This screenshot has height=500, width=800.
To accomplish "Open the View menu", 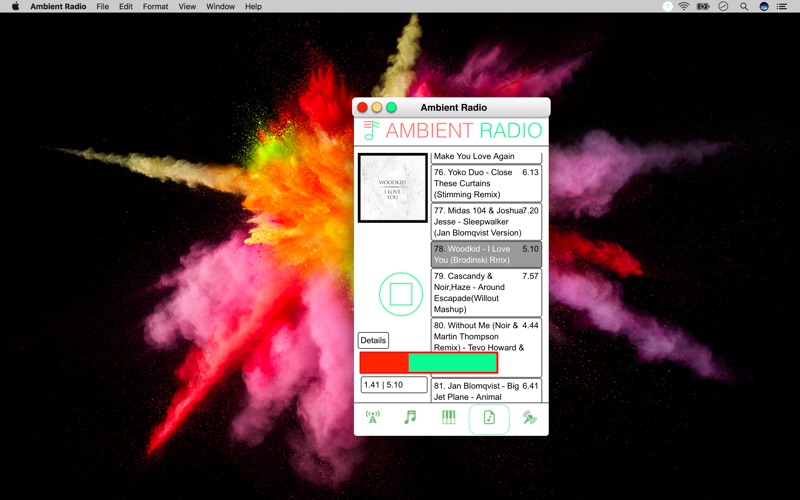I will pos(187,6).
